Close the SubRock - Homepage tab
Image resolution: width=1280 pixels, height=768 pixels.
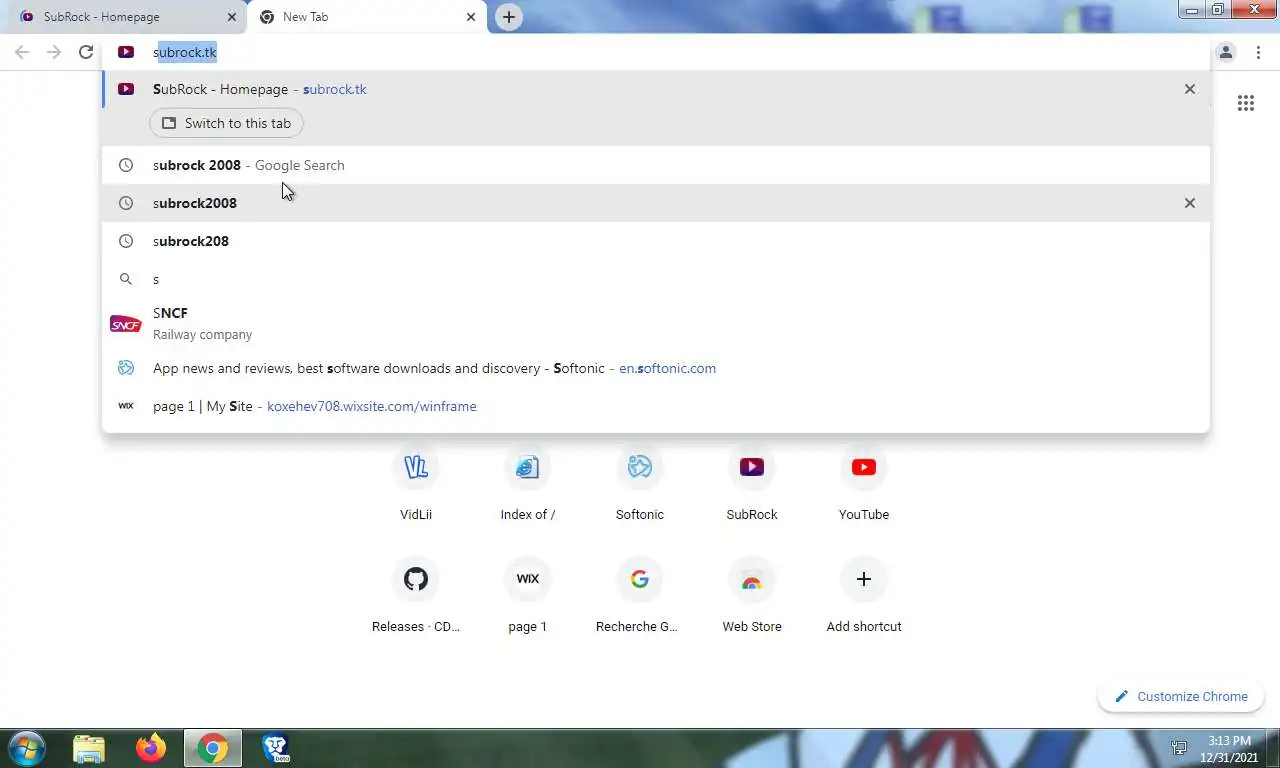coord(232,17)
